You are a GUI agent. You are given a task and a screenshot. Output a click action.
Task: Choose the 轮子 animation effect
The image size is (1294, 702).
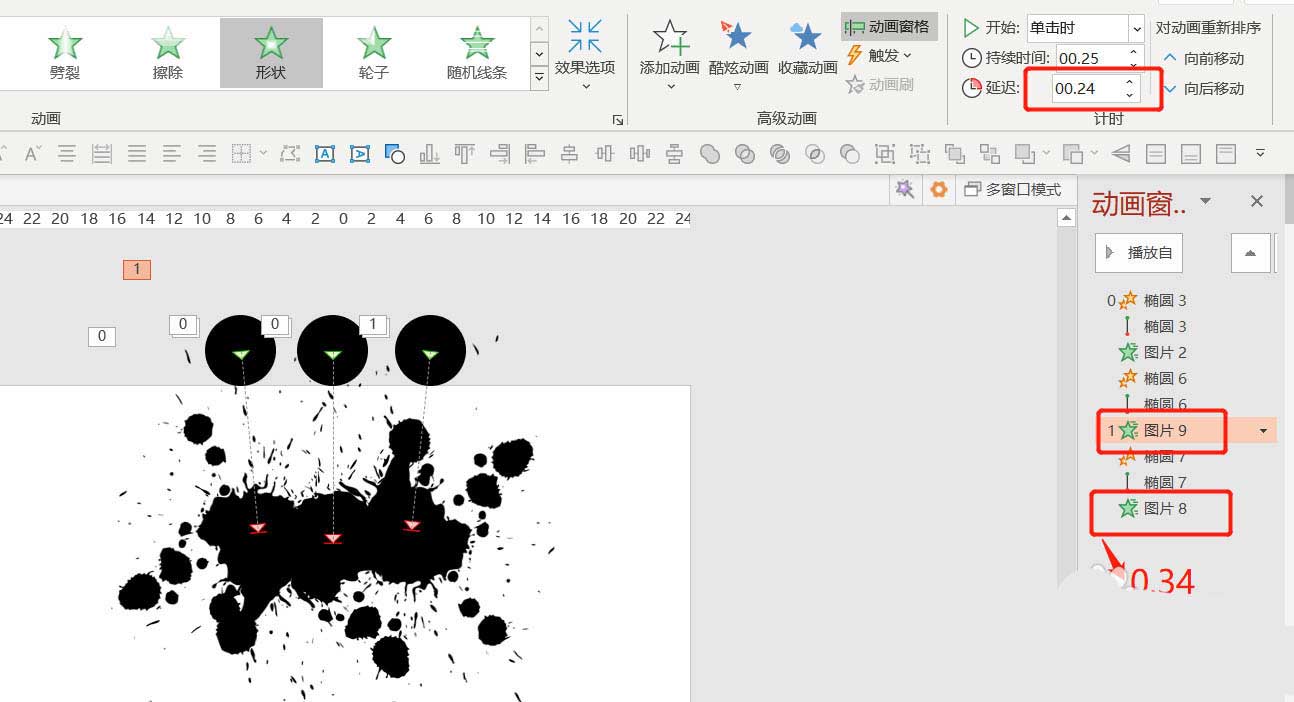point(373,52)
